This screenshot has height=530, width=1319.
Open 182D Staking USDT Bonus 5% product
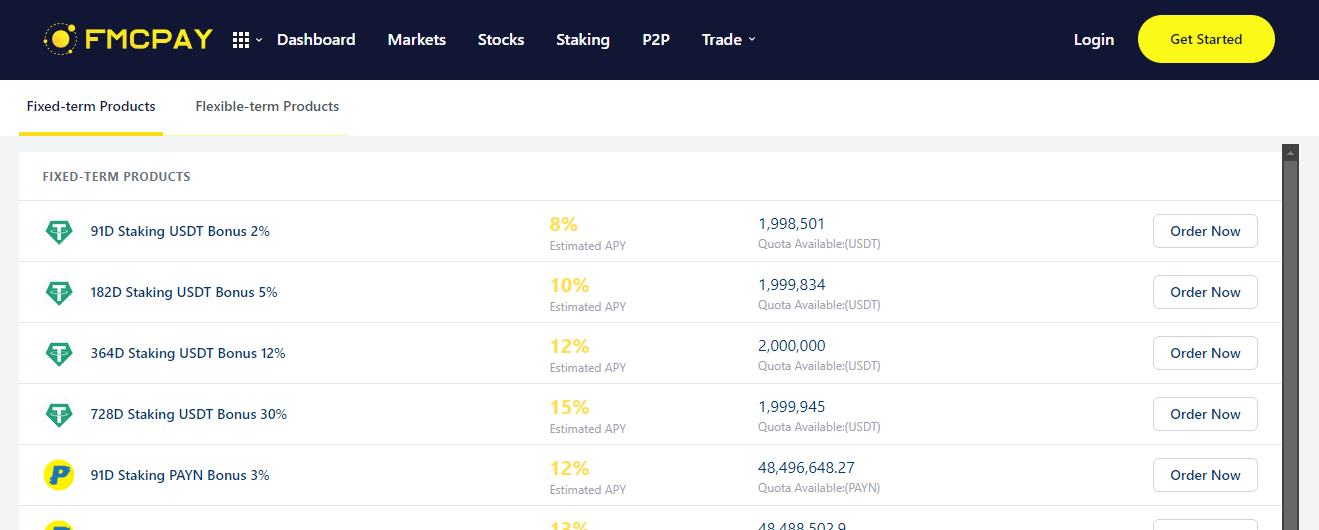point(184,292)
